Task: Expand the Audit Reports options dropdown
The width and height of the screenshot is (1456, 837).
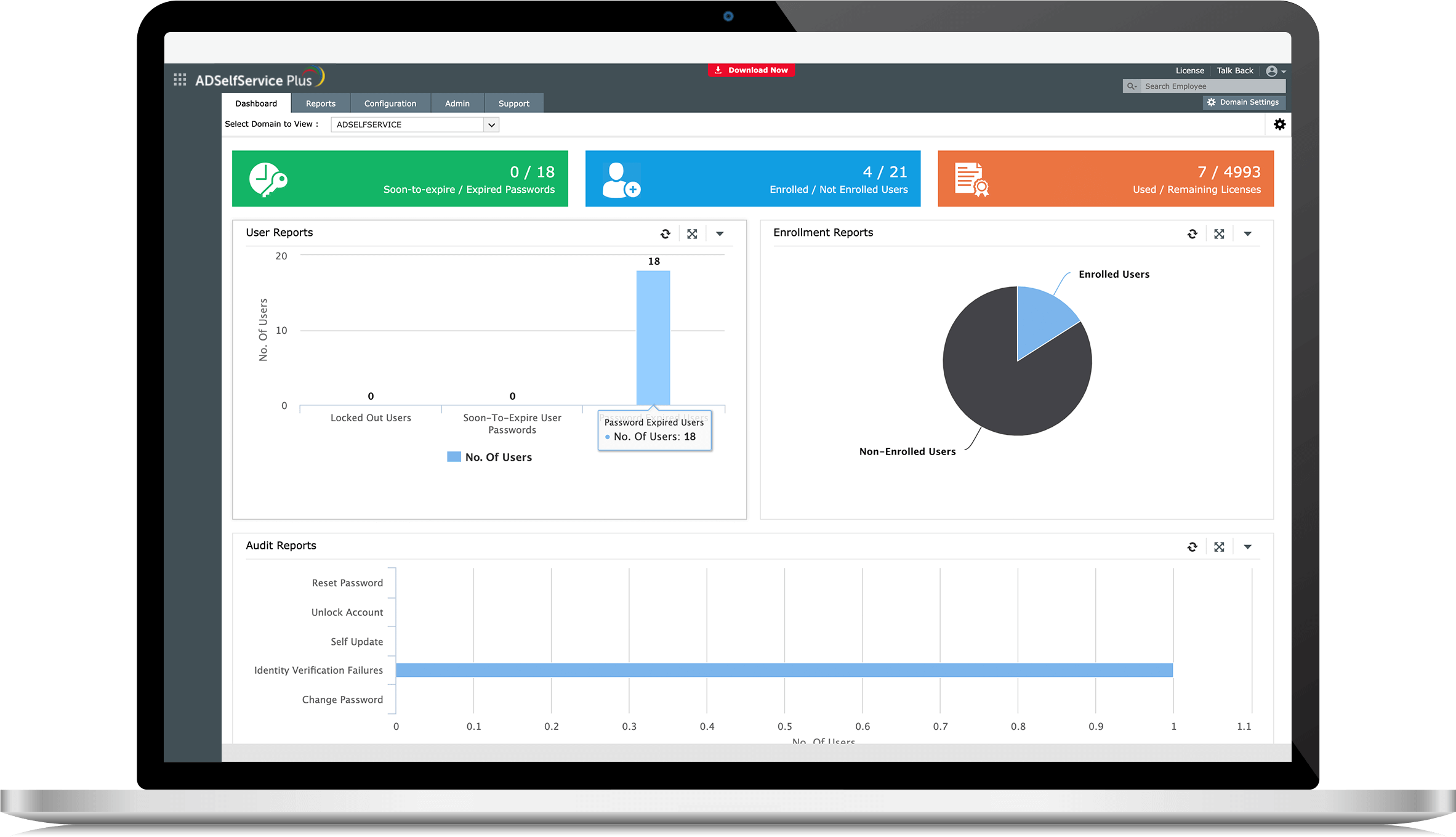Action: [x=1247, y=547]
